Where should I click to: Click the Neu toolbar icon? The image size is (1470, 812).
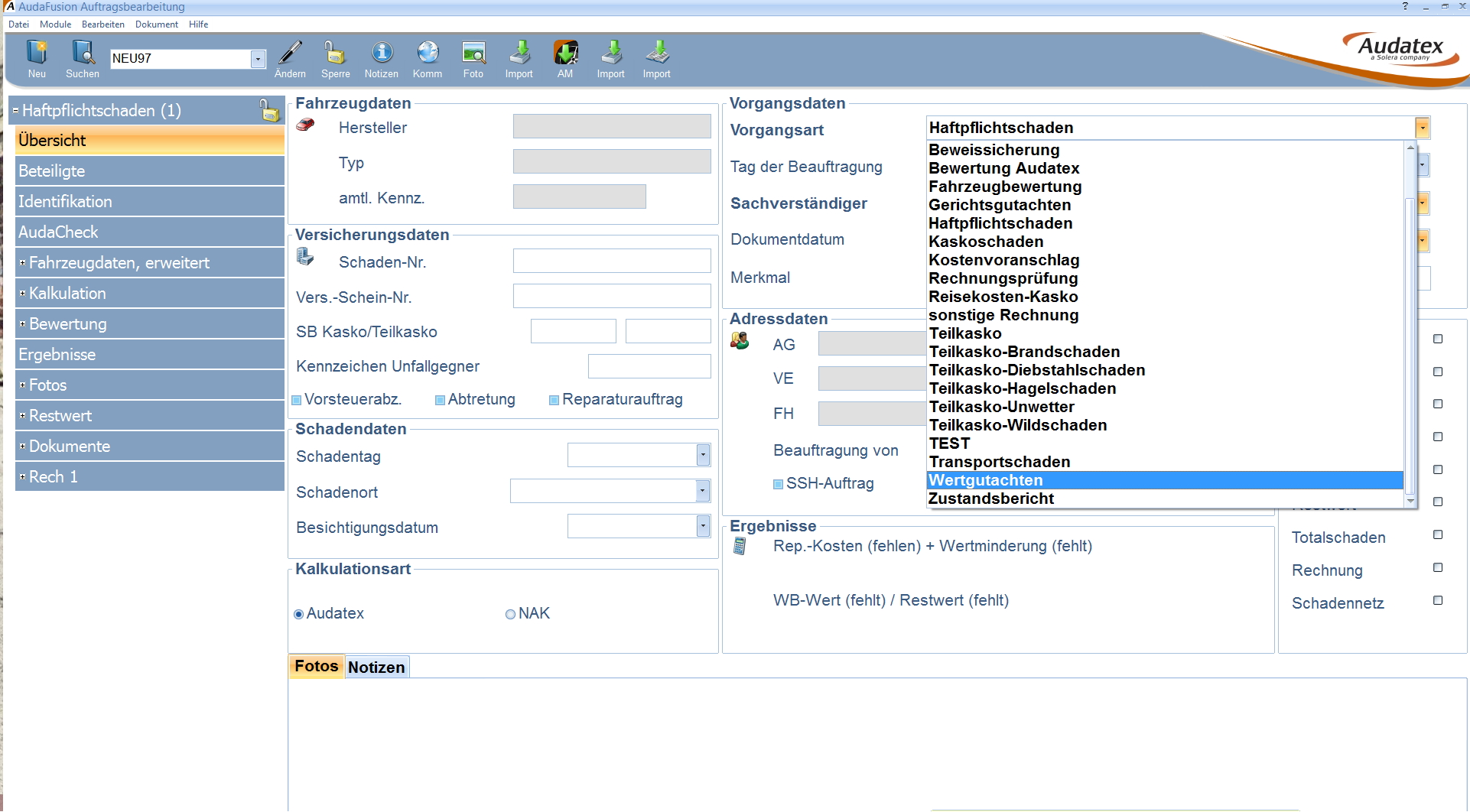(37, 54)
